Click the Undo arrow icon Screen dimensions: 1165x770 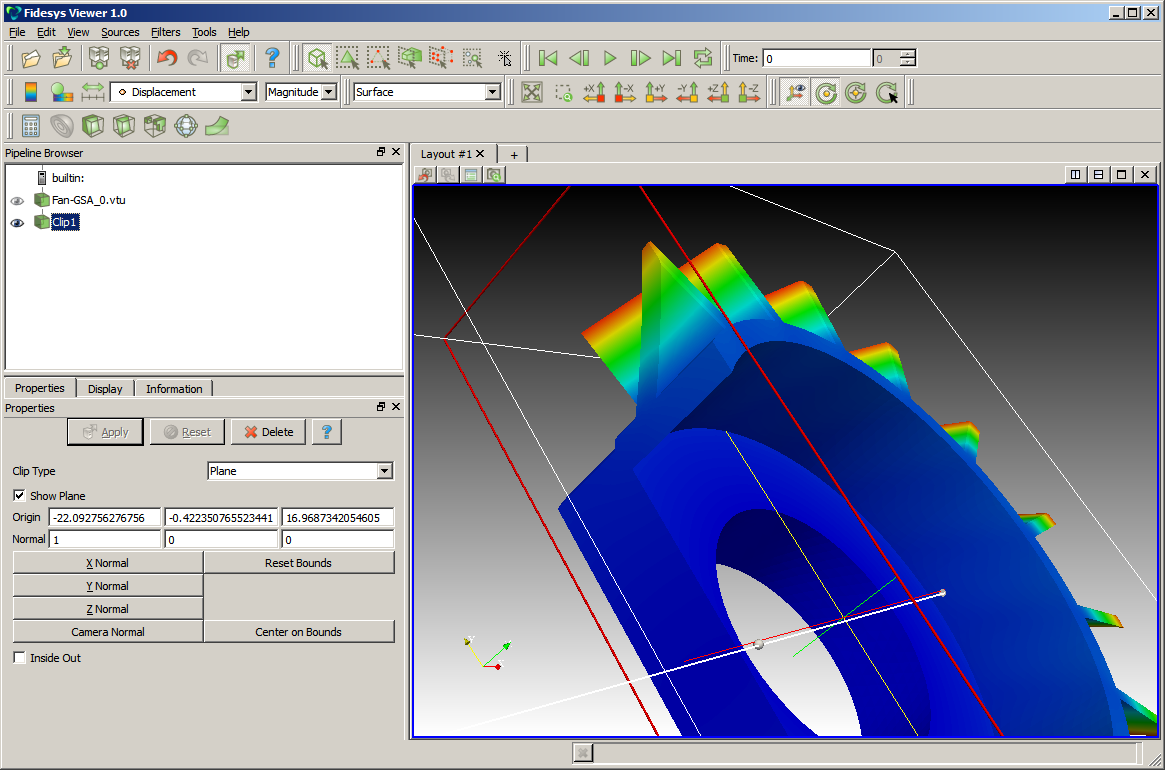(166, 58)
